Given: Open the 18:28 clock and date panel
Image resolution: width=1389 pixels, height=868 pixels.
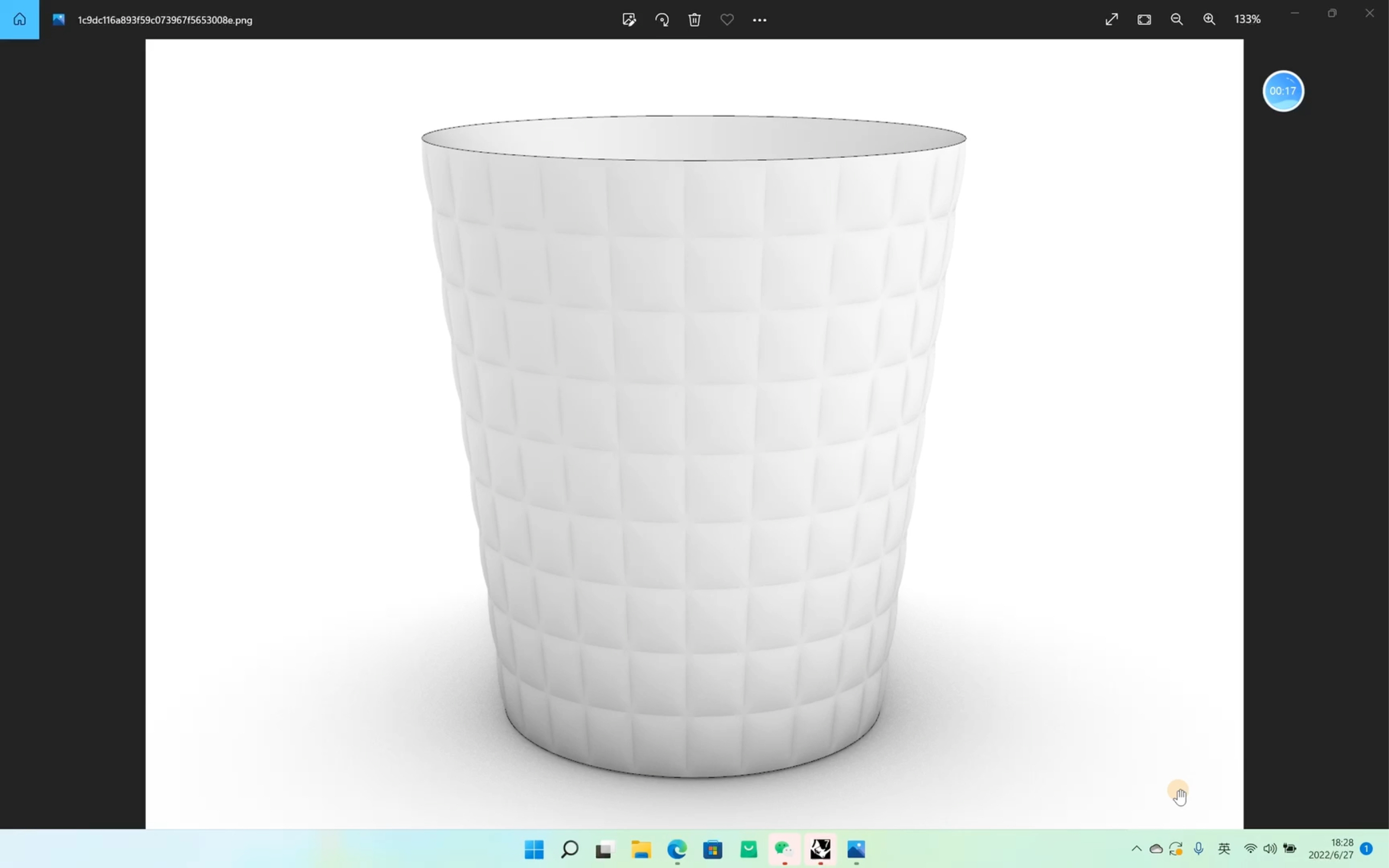Looking at the screenshot, I should click(x=1330, y=848).
